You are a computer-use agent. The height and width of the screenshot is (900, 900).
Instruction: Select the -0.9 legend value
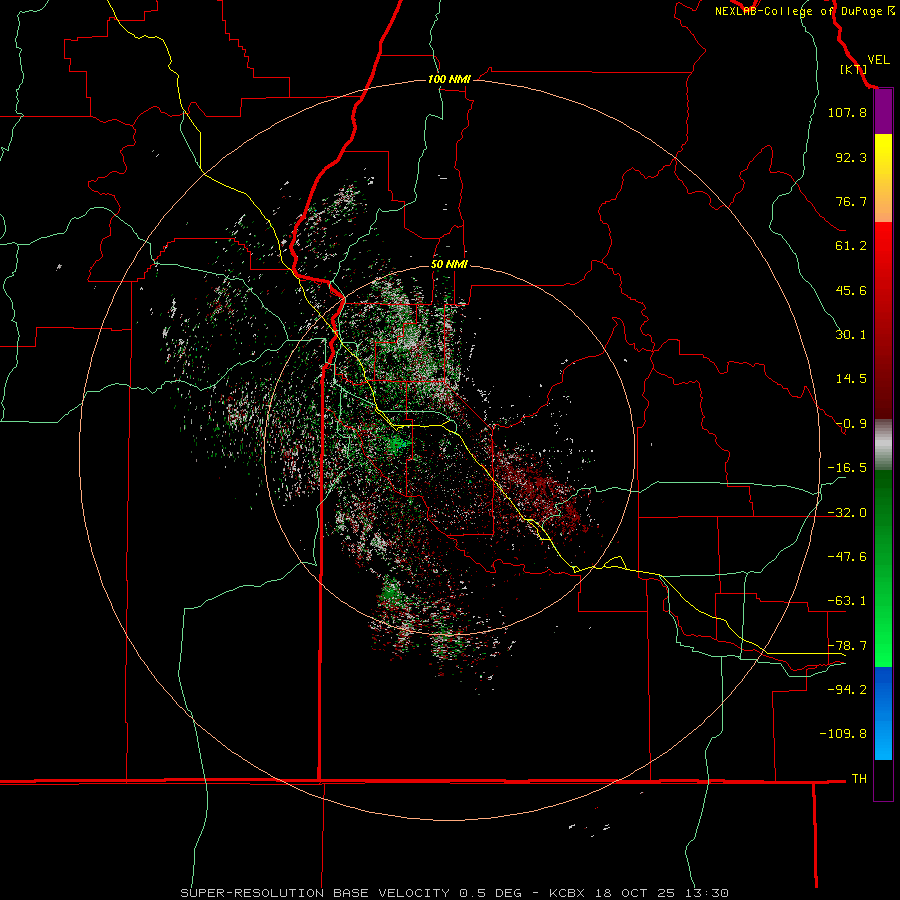click(851, 424)
